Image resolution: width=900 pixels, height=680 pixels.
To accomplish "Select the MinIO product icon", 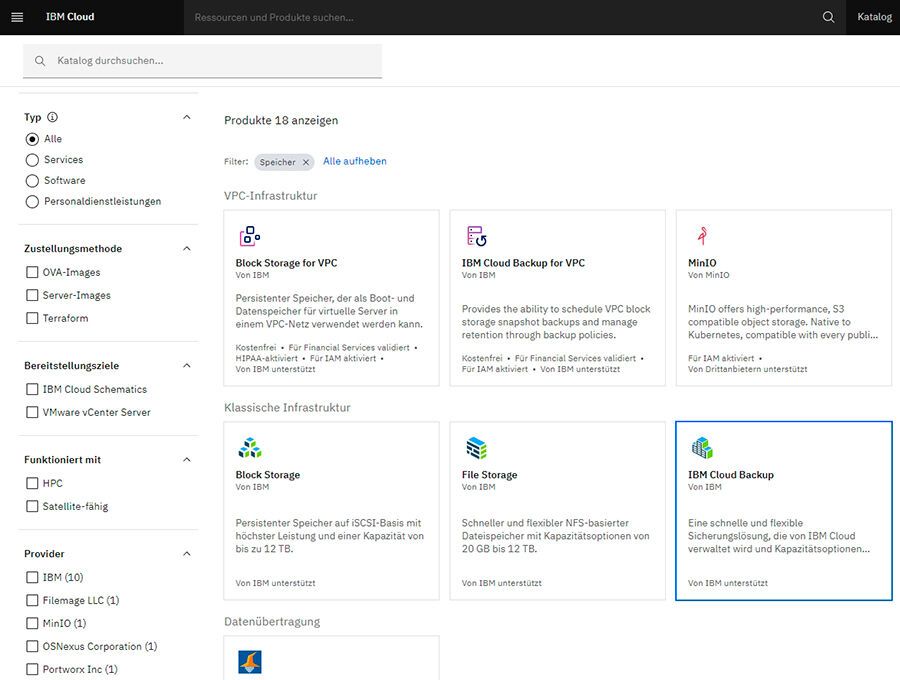I will point(700,236).
